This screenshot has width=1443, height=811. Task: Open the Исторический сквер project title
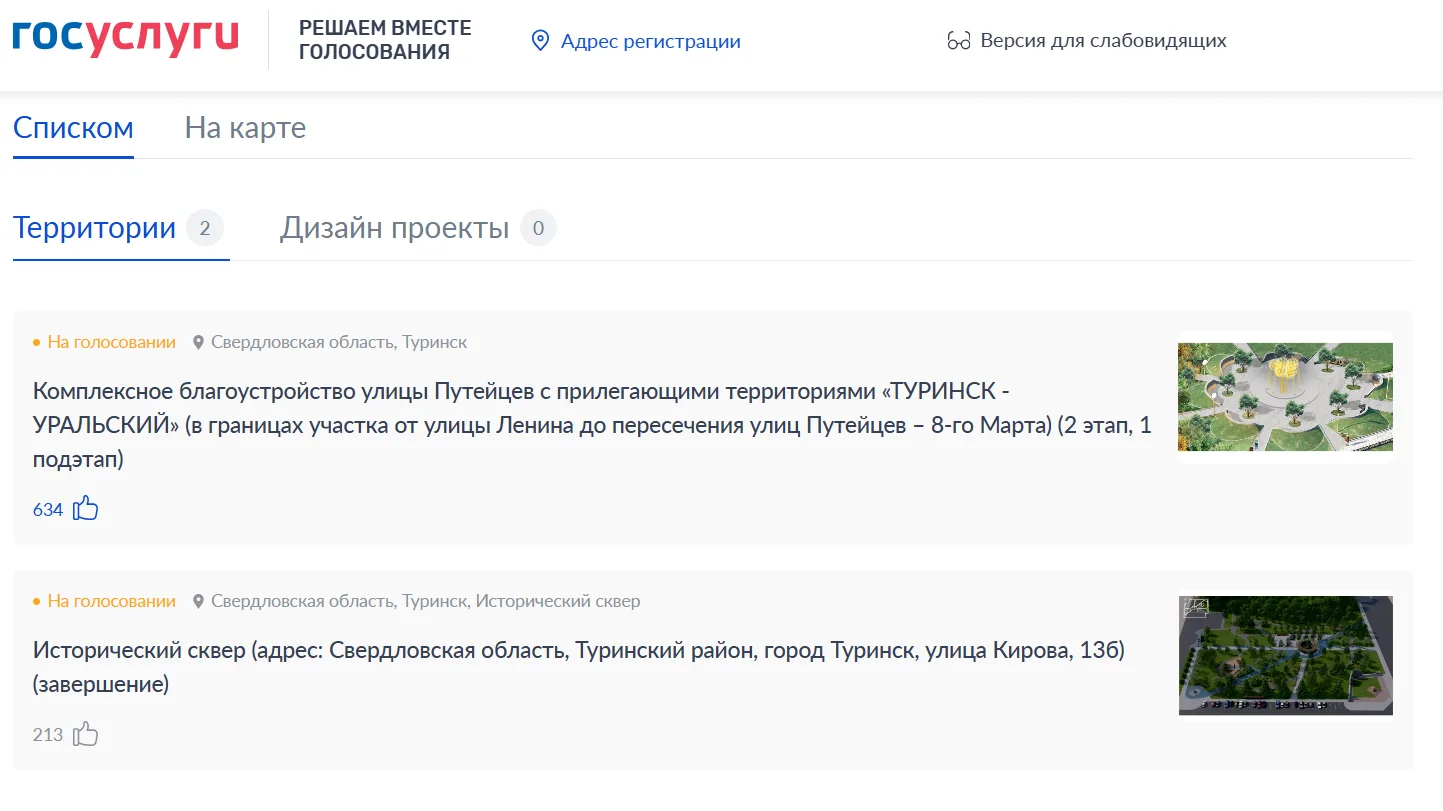coord(579,668)
